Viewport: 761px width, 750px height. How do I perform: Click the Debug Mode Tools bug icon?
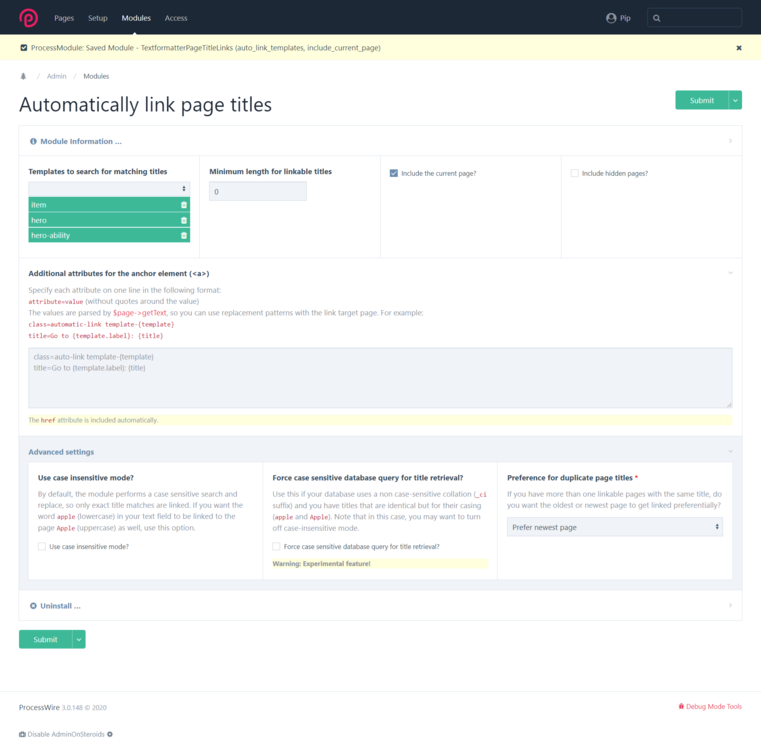coord(681,707)
